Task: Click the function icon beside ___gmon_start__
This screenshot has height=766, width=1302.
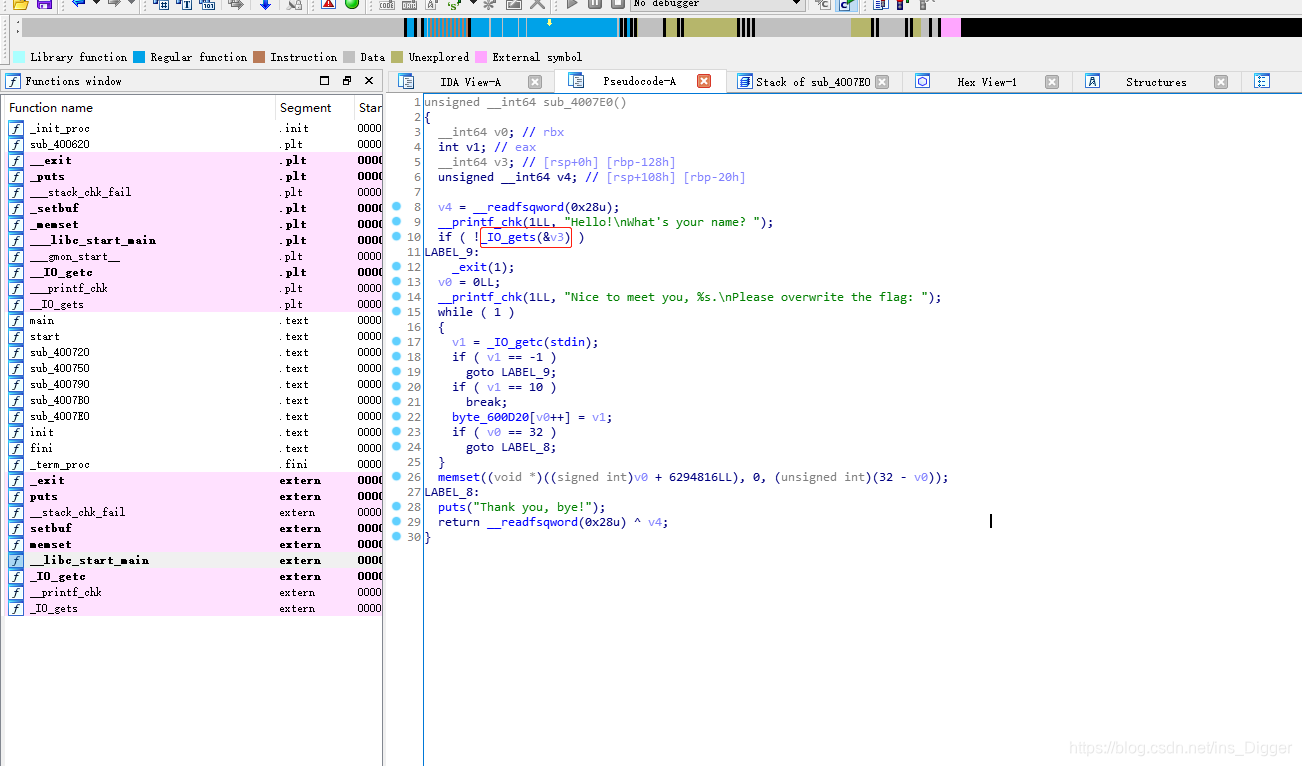Action: (15, 256)
